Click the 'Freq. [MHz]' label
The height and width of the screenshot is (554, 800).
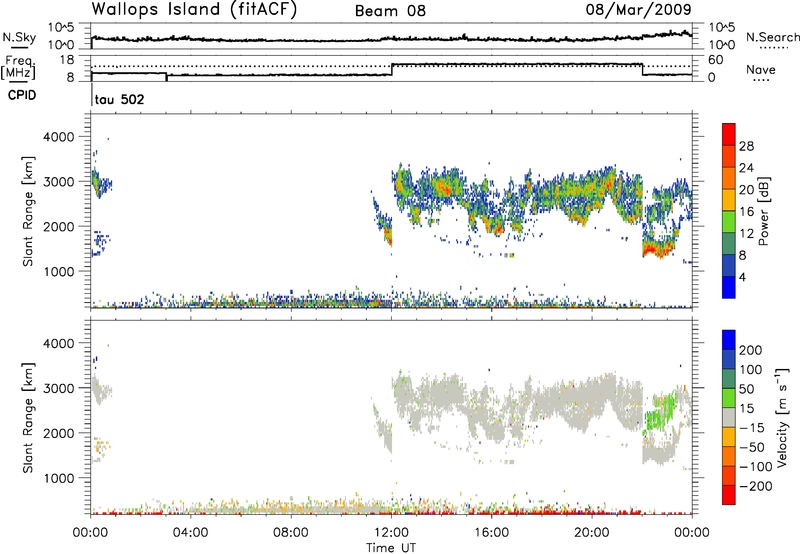tap(19, 67)
